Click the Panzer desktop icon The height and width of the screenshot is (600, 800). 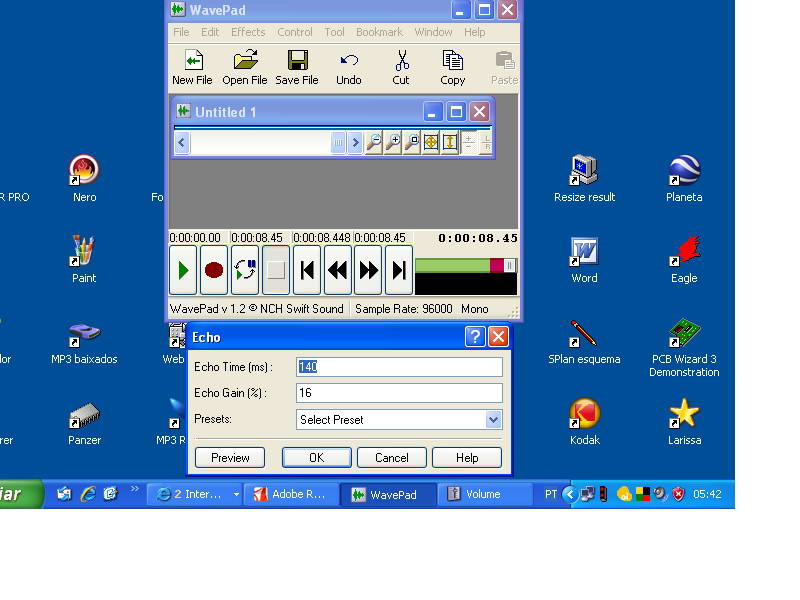[84, 423]
